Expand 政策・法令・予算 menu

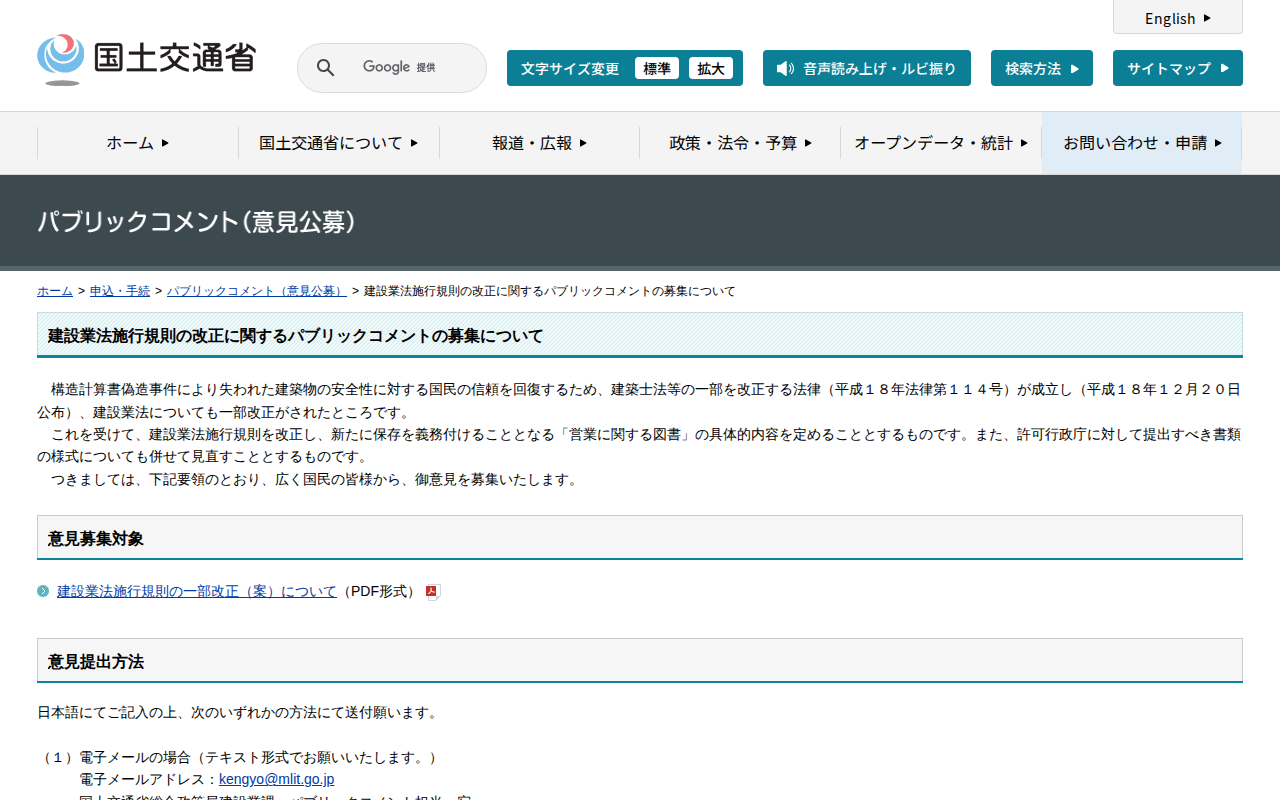point(741,143)
